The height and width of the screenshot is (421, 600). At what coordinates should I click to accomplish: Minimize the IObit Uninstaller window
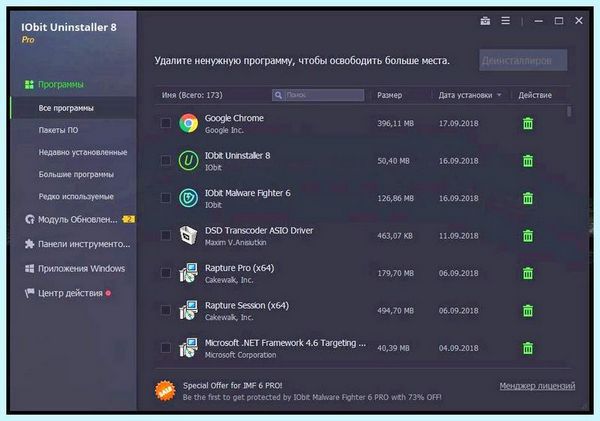[538, 21]
